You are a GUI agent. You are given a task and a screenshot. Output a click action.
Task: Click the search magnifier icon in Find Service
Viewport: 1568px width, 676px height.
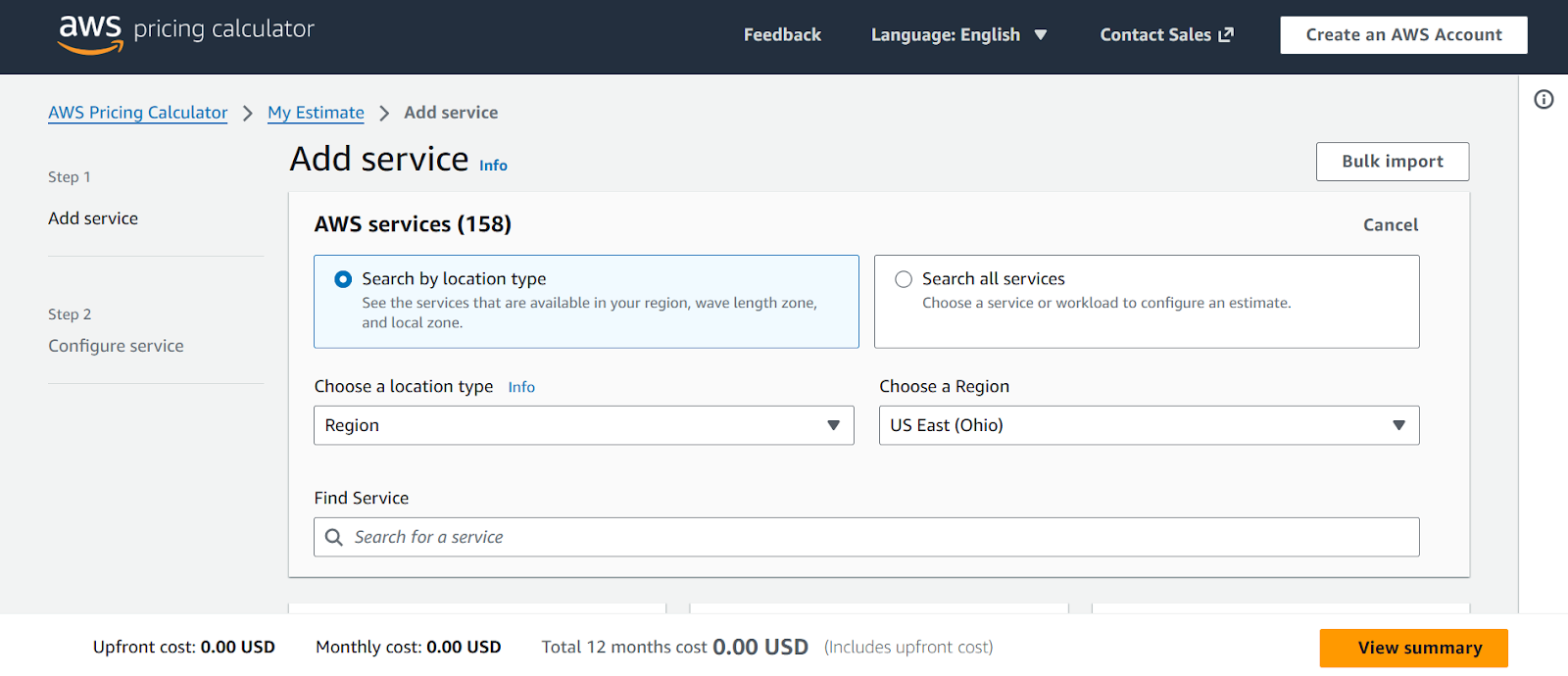pos(334,537)
